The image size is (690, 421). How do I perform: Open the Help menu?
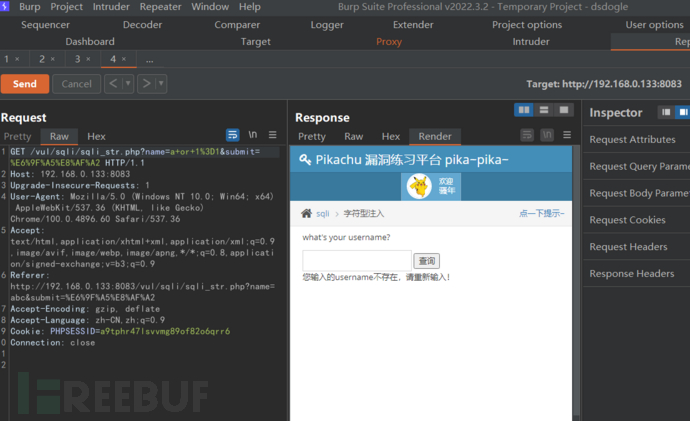(250, 7)
